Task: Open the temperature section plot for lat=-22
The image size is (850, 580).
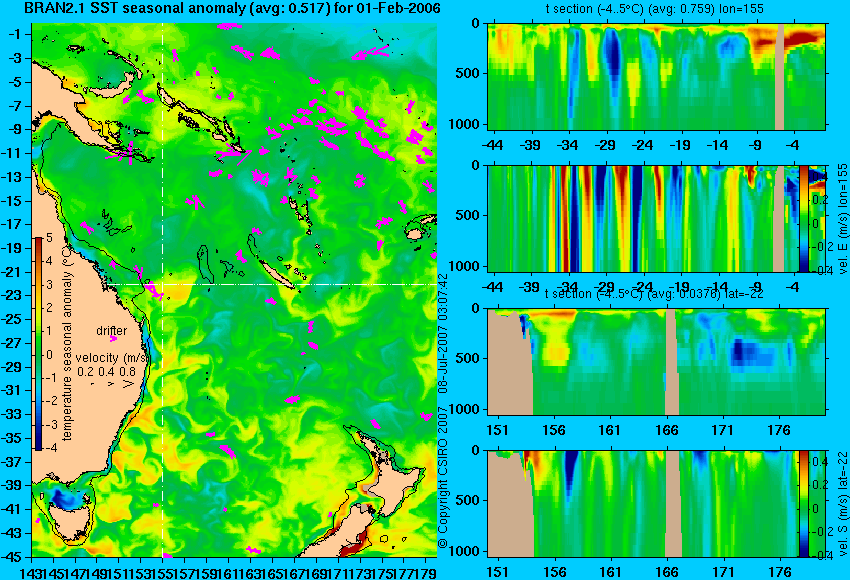Action: [656, 362]
